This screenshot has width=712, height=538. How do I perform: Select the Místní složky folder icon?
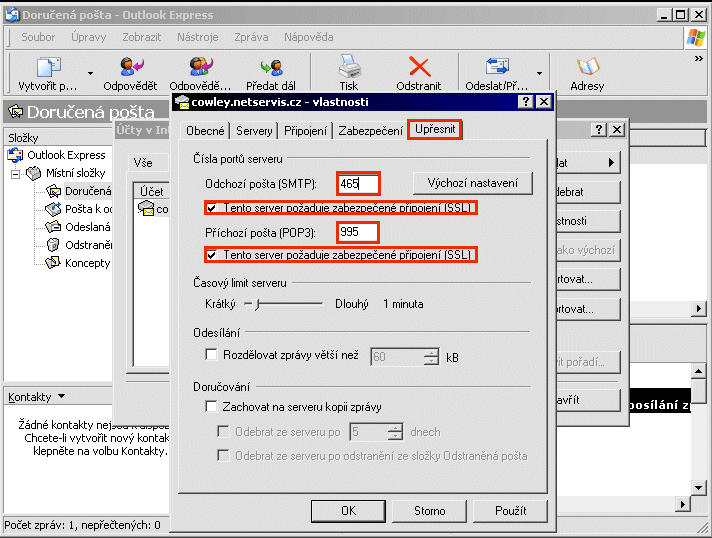[34, 173]
